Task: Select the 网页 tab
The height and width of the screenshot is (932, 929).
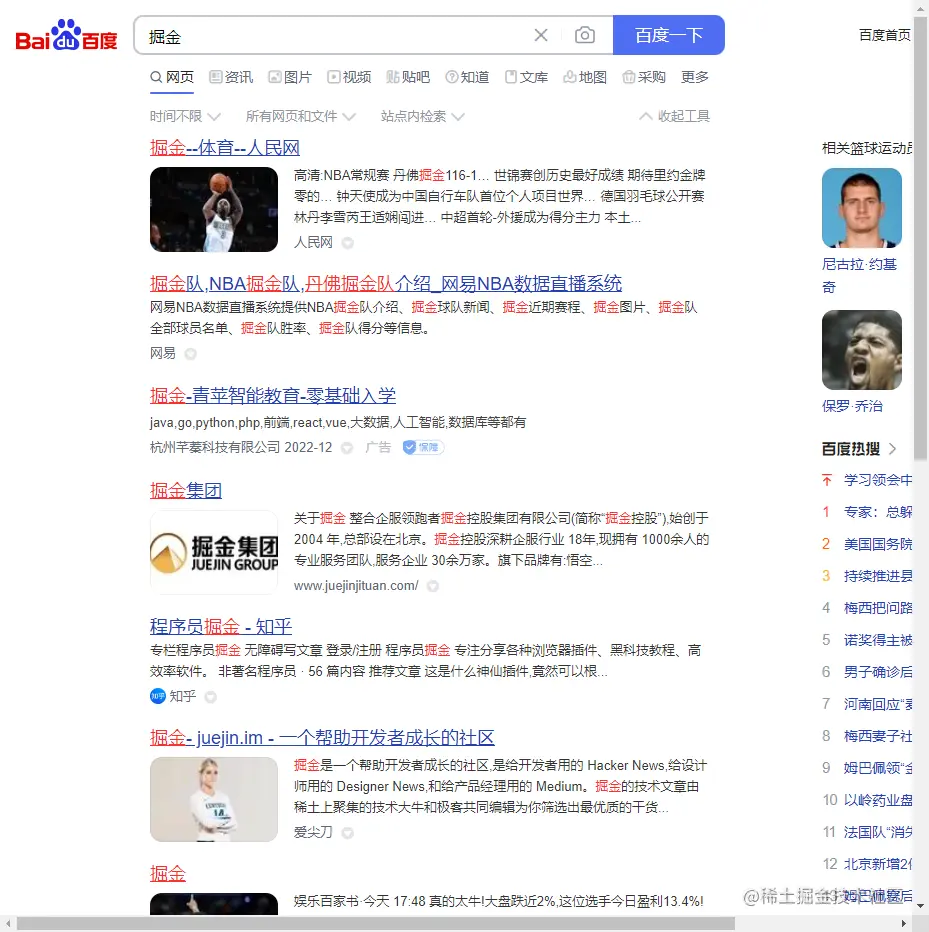Action: tap(172, 77)
